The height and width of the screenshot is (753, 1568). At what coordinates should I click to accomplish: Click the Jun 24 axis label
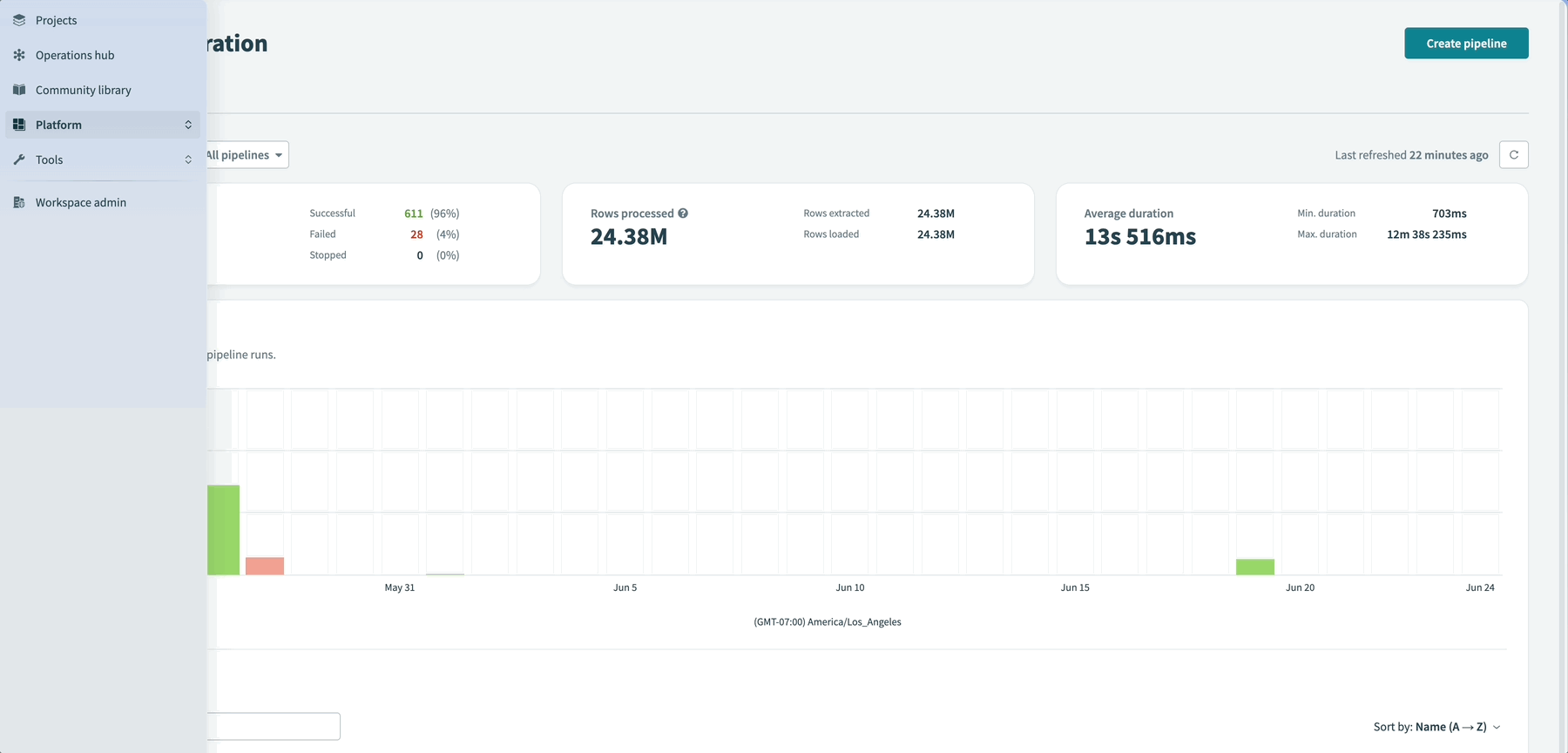click(x=1480, y=587)
